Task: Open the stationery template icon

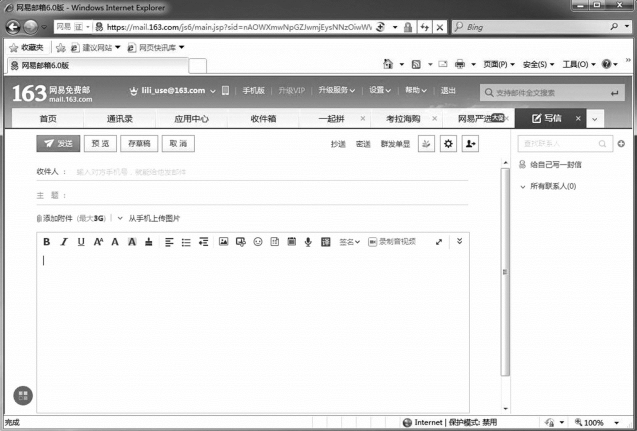Action: point(275,242)
